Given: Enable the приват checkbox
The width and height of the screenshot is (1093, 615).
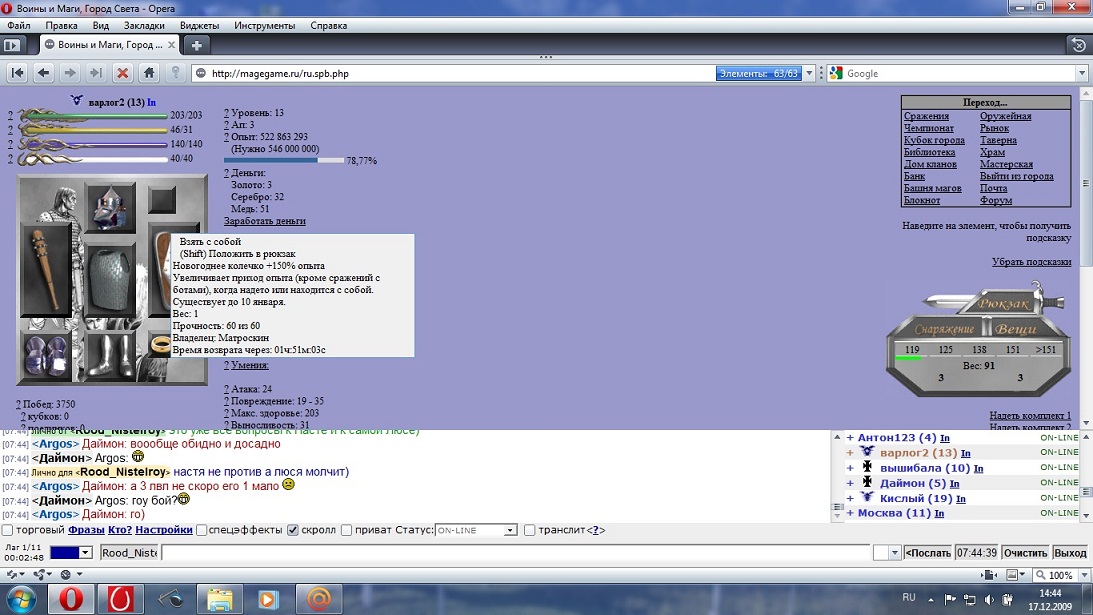Looking at the screenshot, I should (346, 531).
